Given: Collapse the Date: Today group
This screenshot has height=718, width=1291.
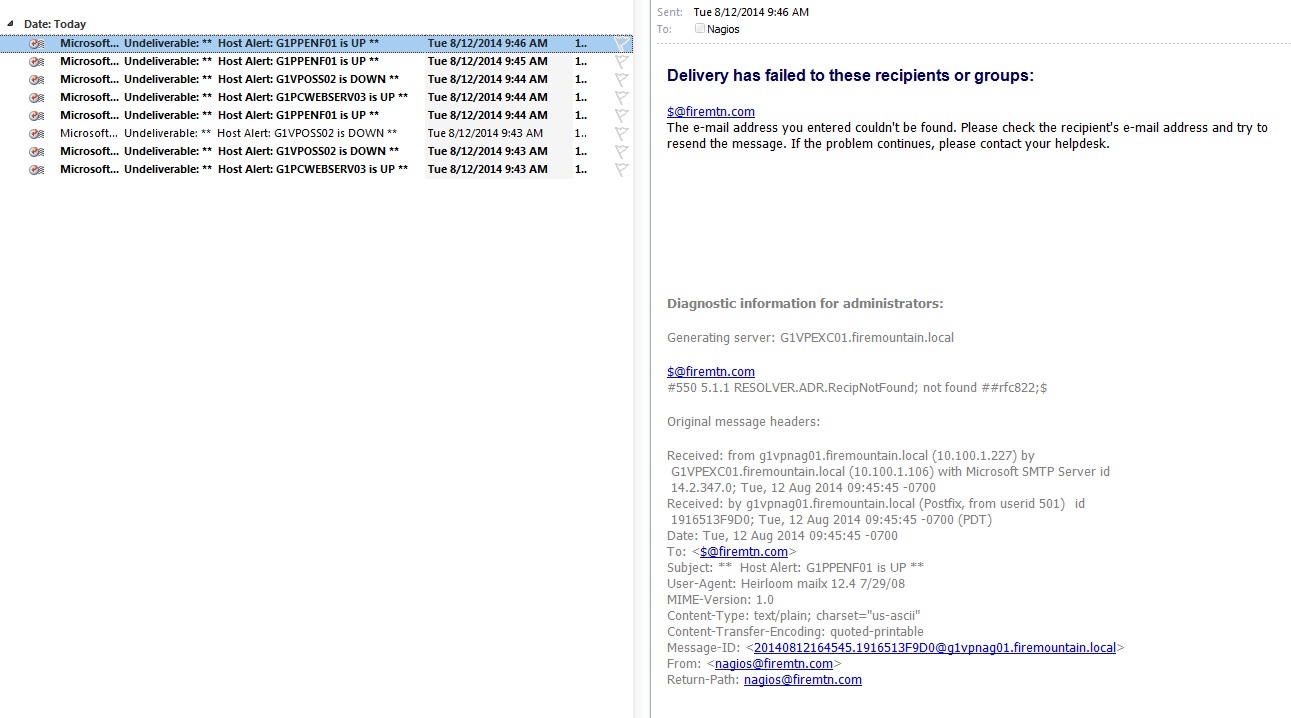Looking at the screenshot, I should pos(11,23).
